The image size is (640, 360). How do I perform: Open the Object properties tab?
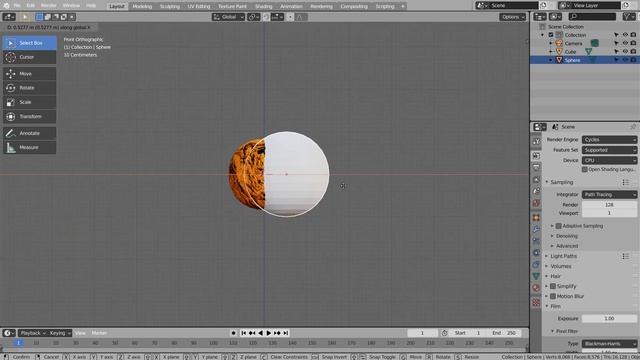point(536,217)
